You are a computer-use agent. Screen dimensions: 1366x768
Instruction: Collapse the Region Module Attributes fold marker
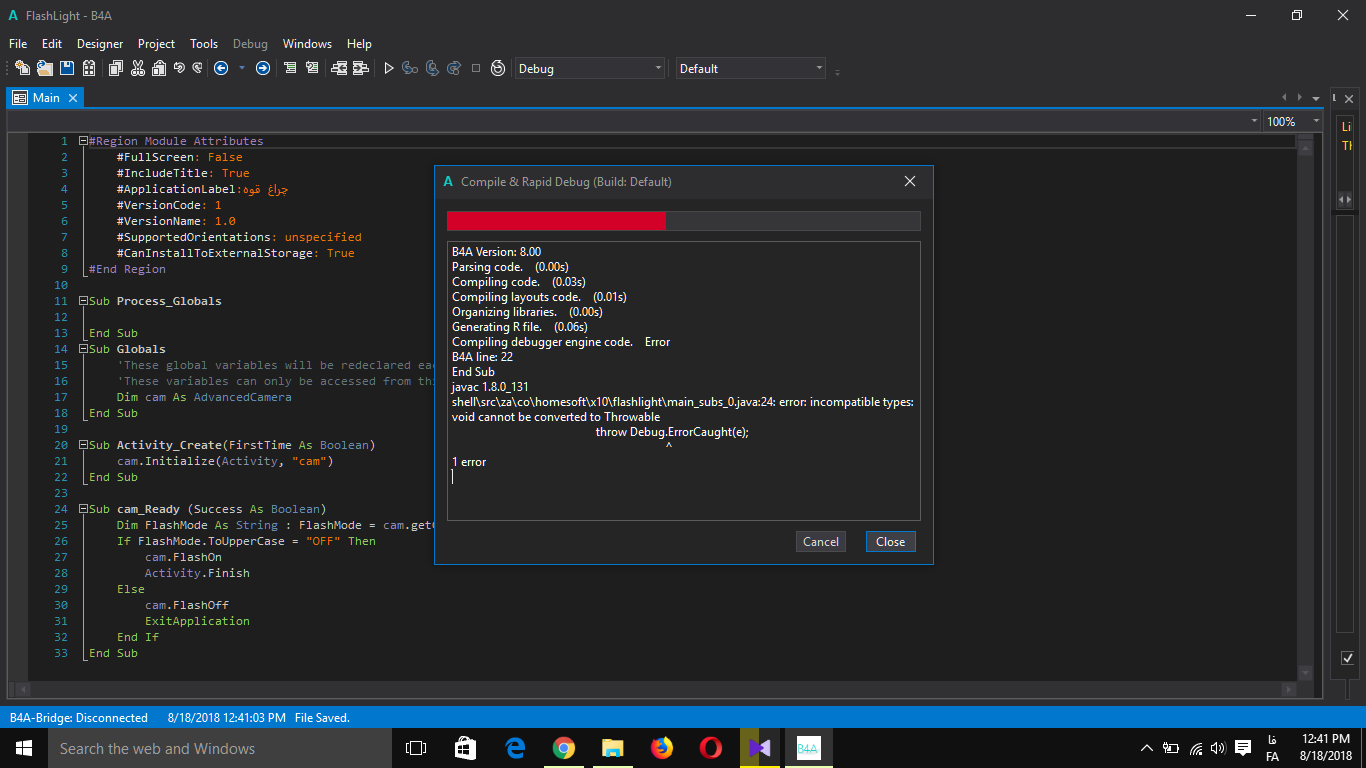(84, 141)
